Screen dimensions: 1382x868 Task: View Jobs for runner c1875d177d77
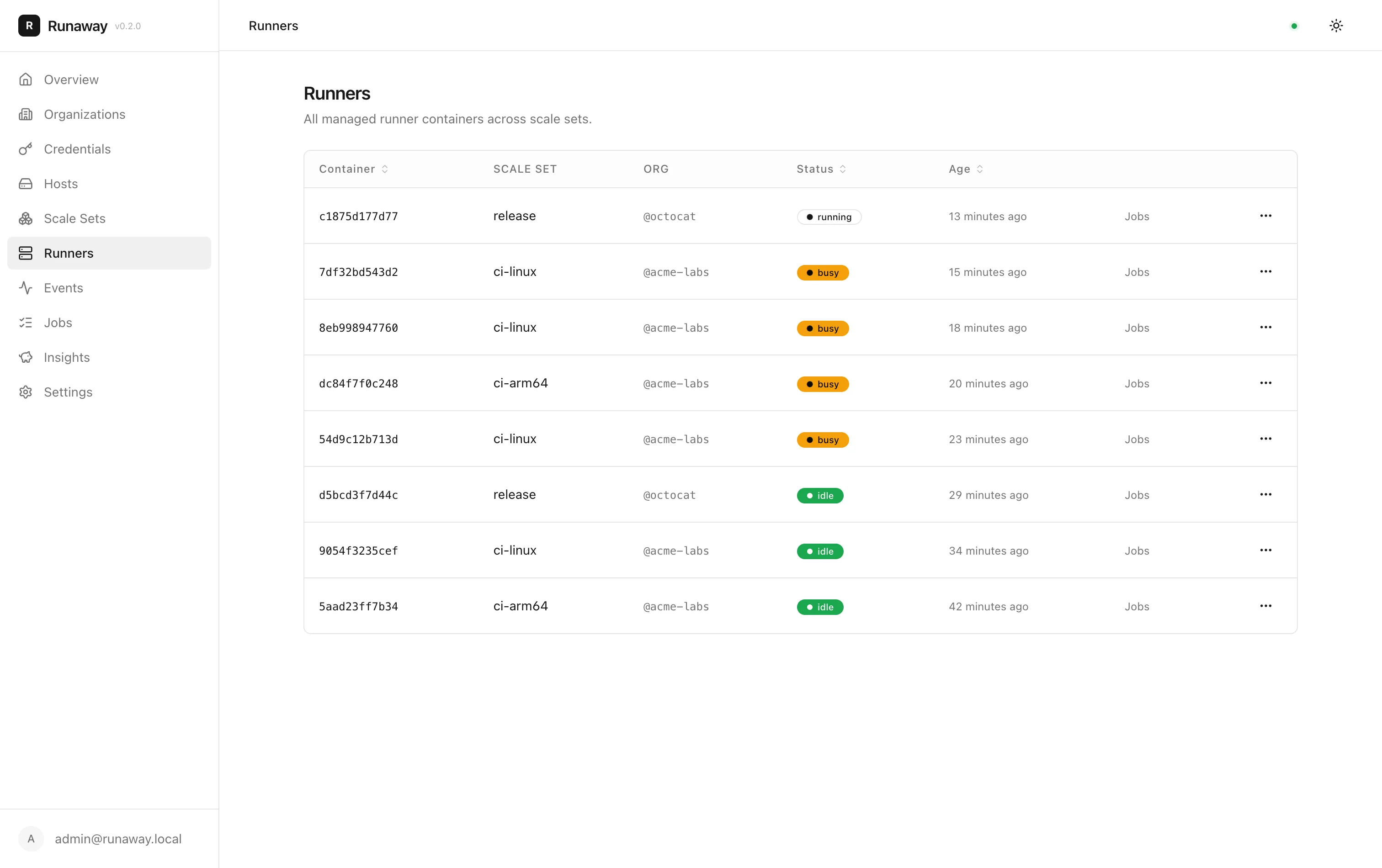pos(1137,216)
